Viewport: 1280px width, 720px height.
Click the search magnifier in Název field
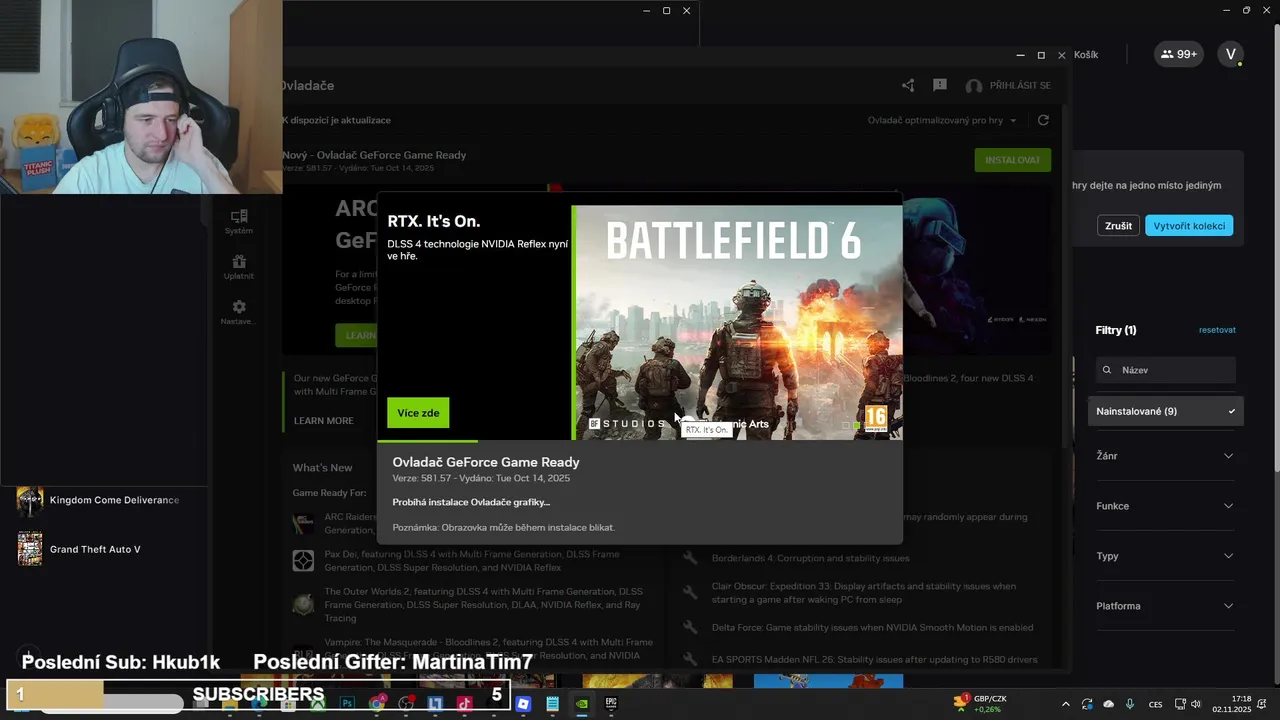point(1107,370)
